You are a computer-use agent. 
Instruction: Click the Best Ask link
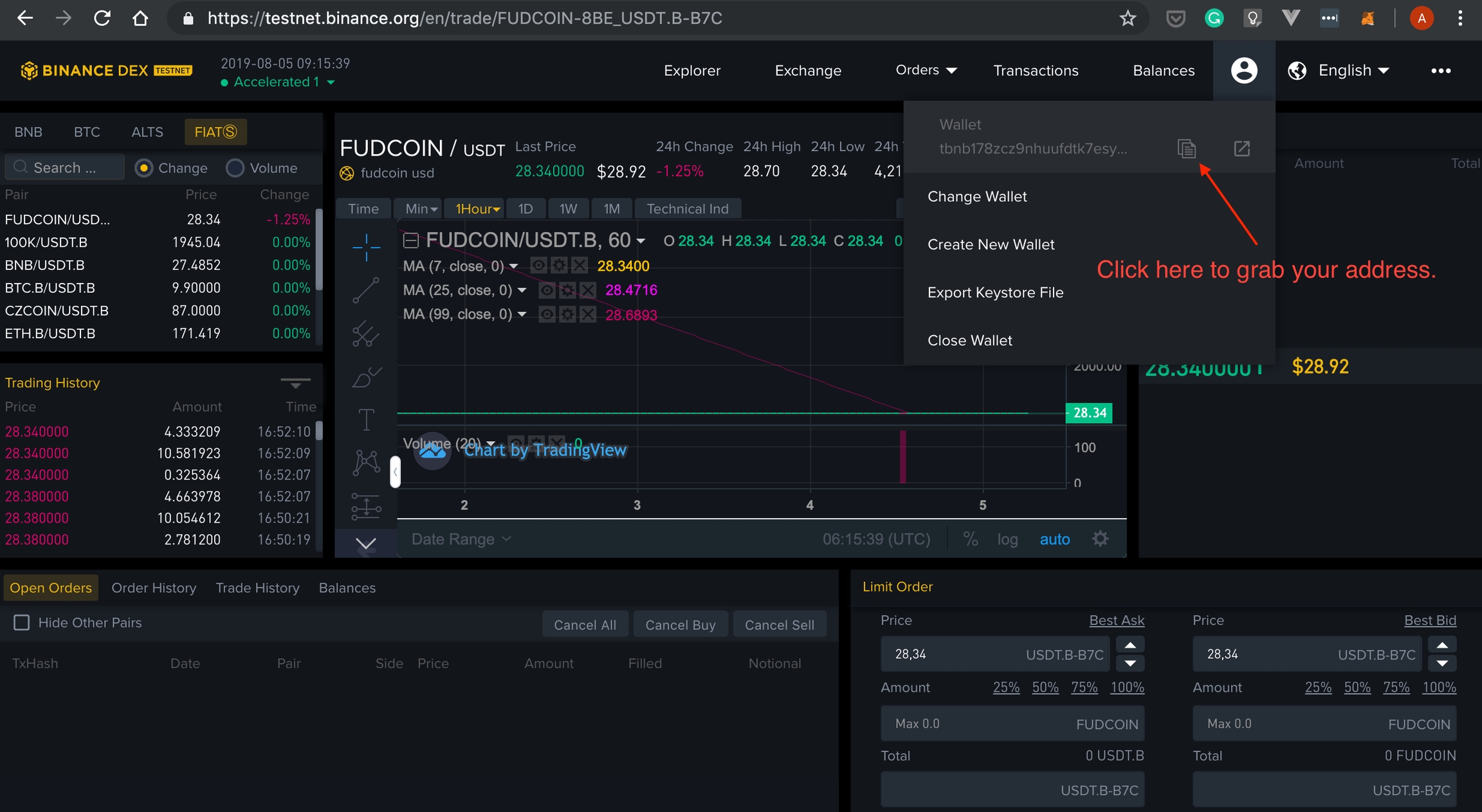coord(1116,620)
